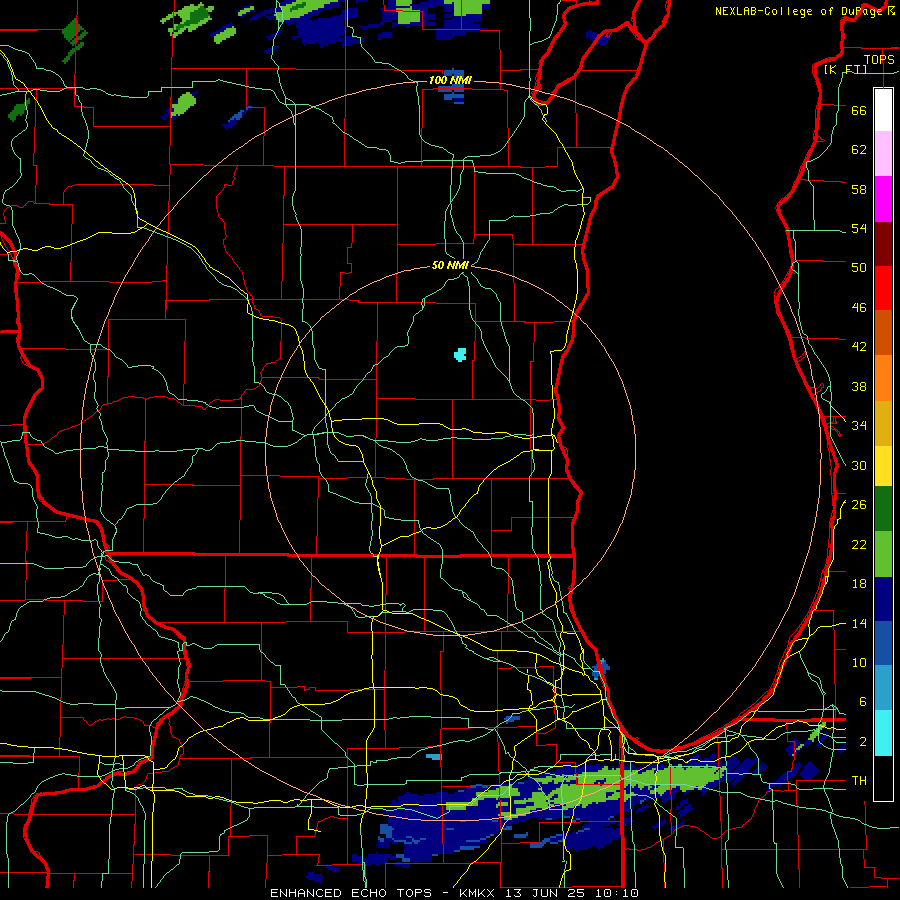Click the "30" legend value

coord(859,465)
